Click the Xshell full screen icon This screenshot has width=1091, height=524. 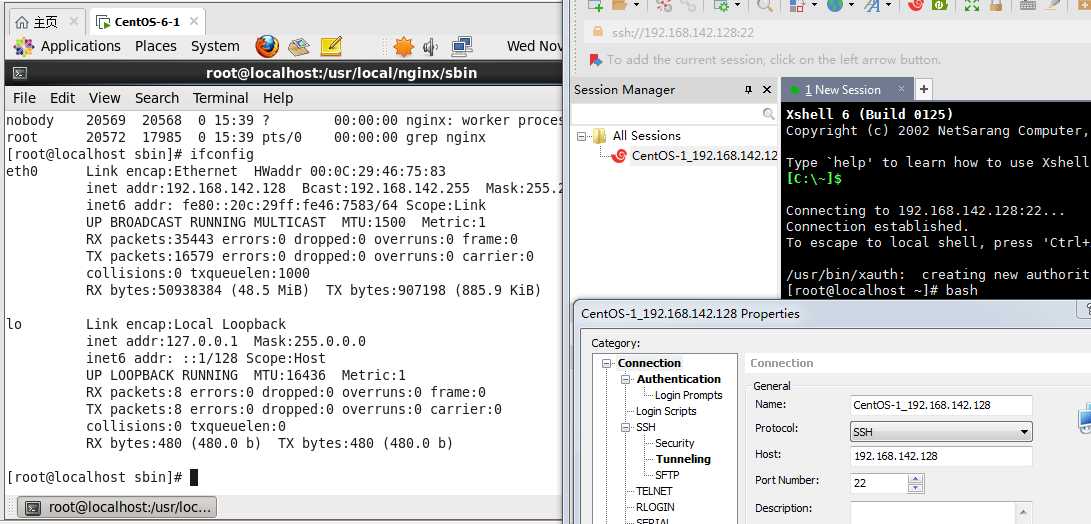972,6
